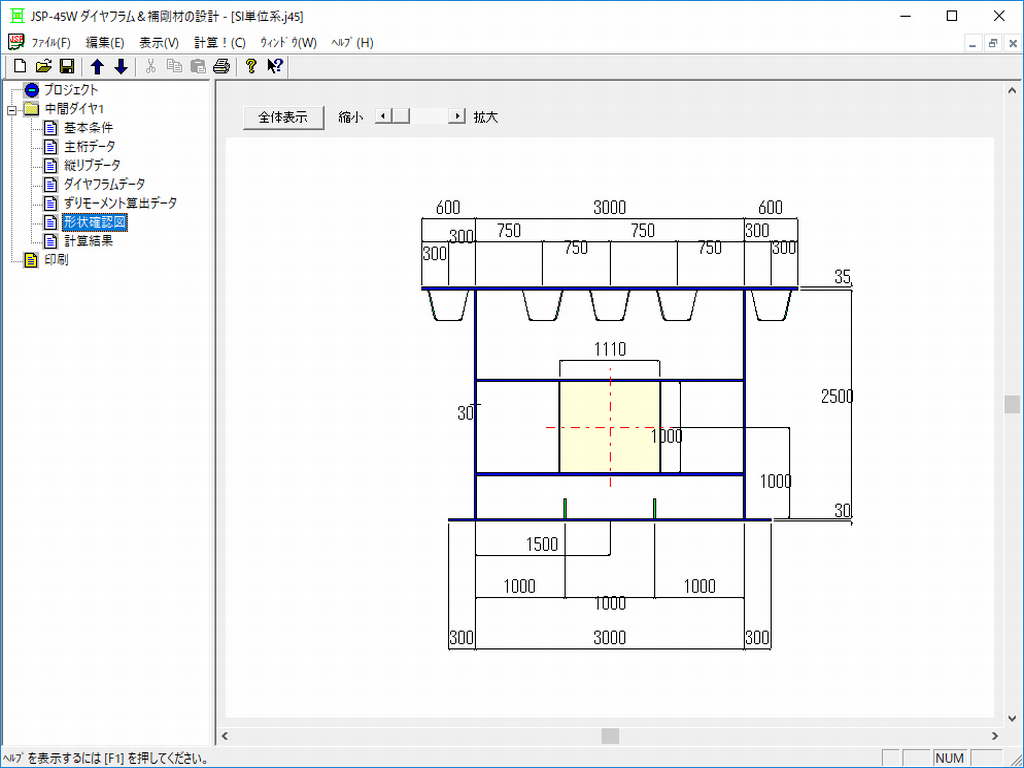
Task: Open a file with the folder icon
Action: (43, 67)
